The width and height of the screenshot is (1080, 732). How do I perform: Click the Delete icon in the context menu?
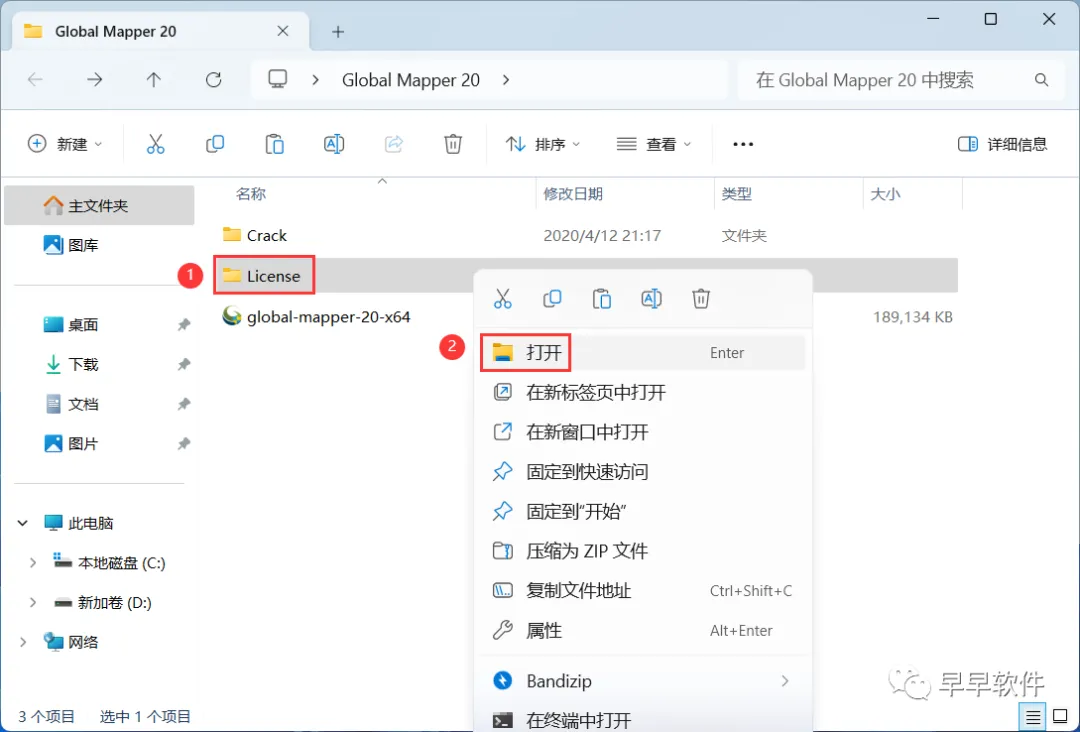(x=701, y=299)
